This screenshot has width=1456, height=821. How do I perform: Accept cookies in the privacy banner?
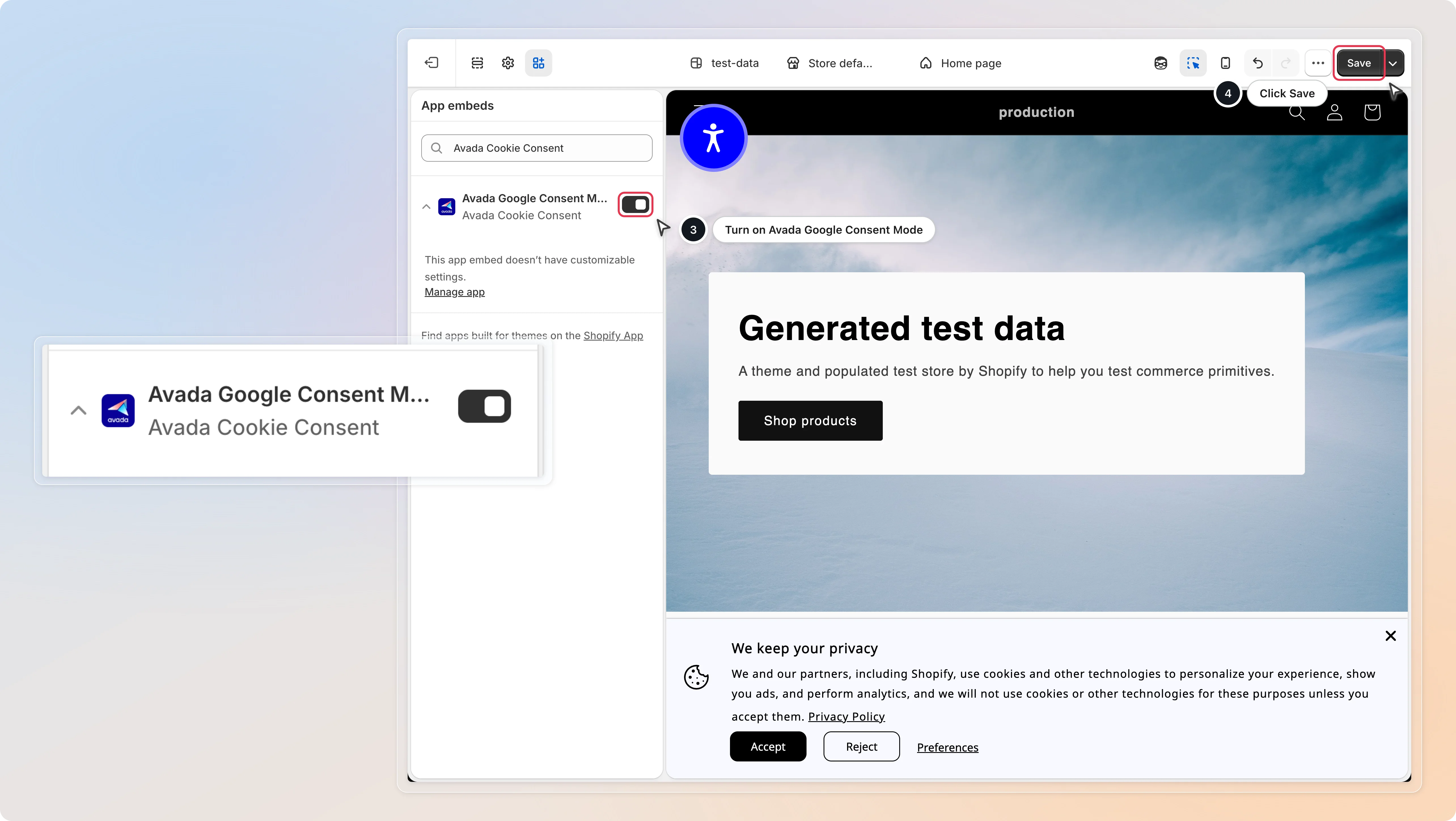pyautogui.click(x=768, y=746)
